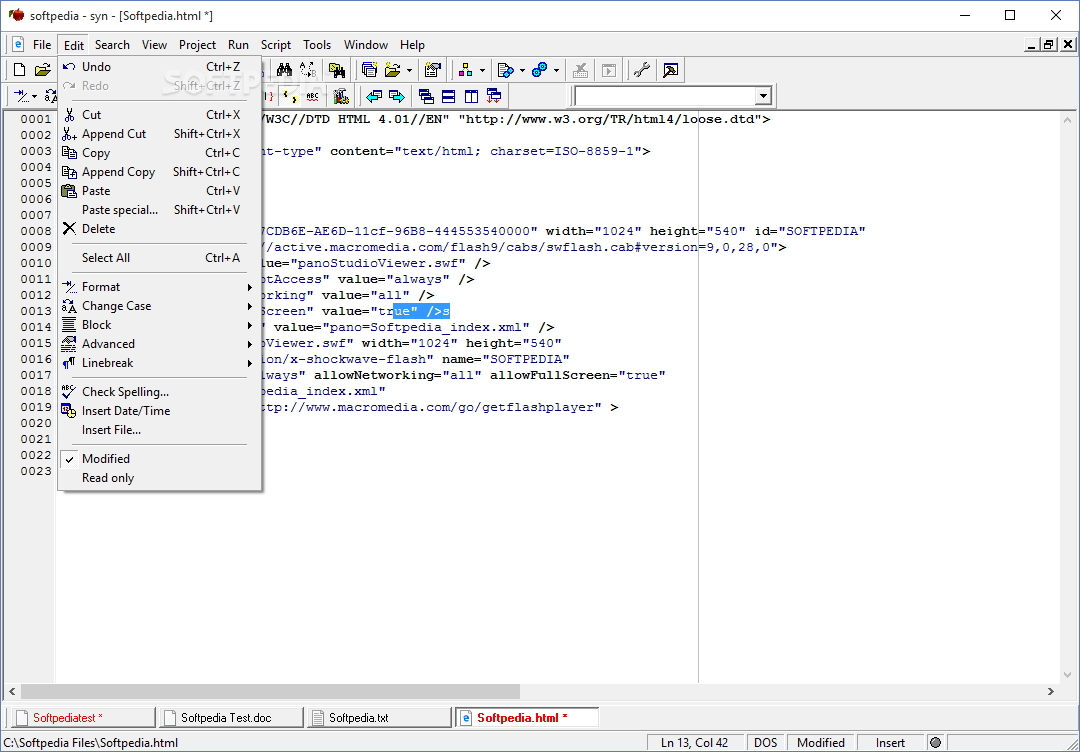The height and width of the screenshot is (752, 1080).
Task: Choose Select All menu entry
Action: point(160,258)
